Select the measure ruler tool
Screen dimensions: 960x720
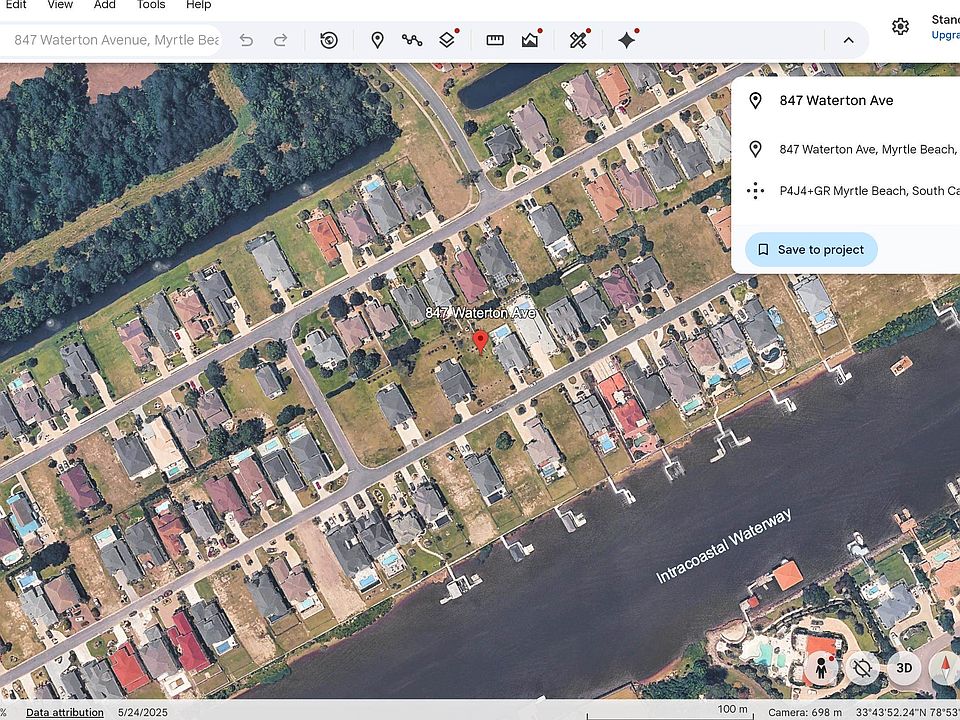(x=495, y=40)
